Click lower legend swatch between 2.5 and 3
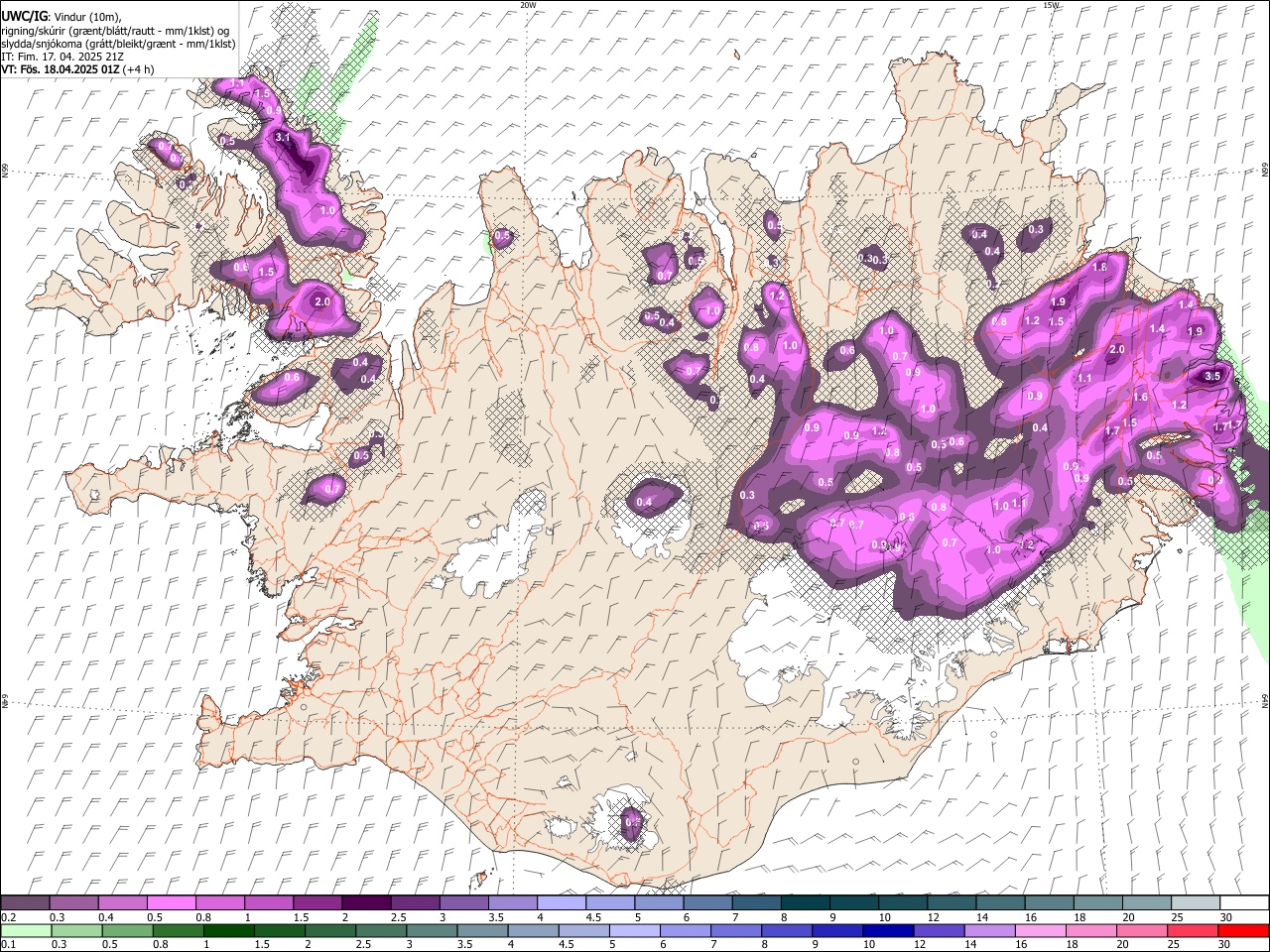The image size is (1270, 952). pos(381,930)
